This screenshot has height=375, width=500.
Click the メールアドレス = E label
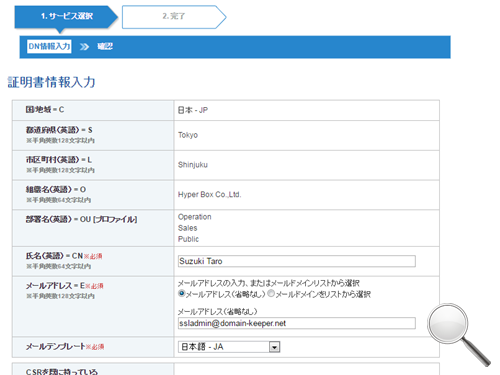click(x=55, y=286)
